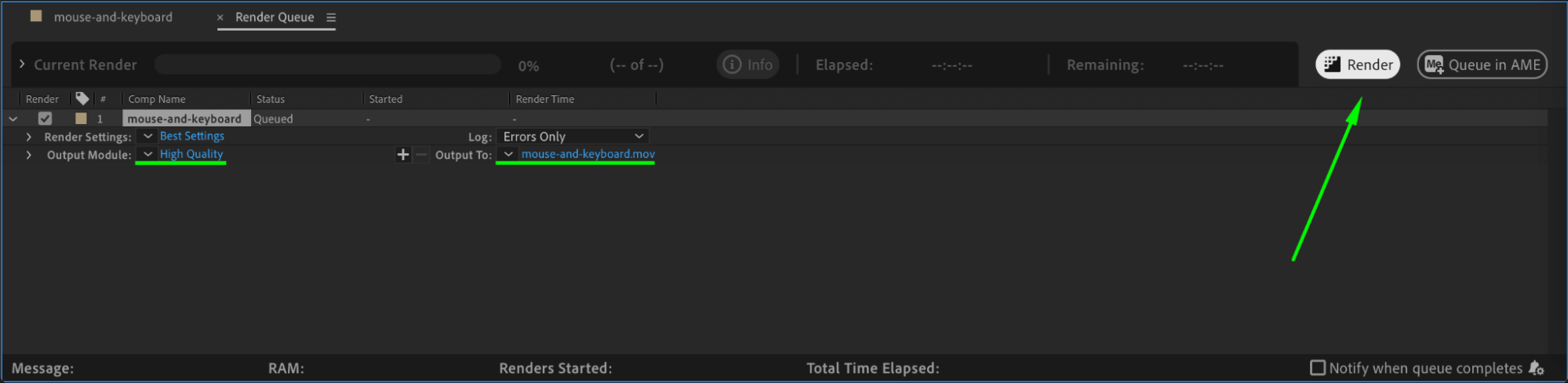Screen dimensions: 1568x384
Task: Click the notification bell icon
Action: point(1536,368)
